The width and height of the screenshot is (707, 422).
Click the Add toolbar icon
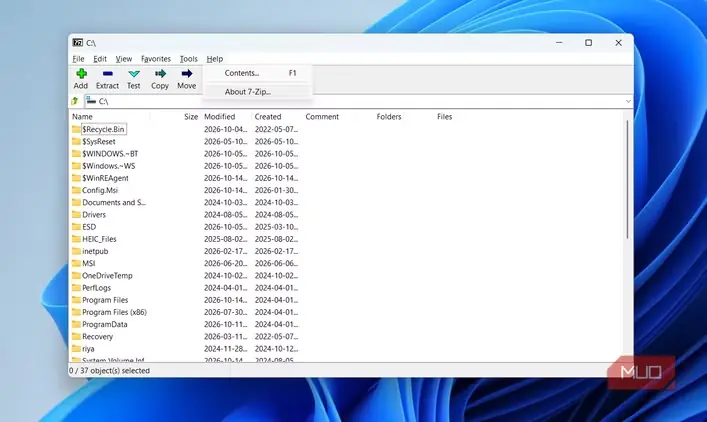[x=81, y=73]
